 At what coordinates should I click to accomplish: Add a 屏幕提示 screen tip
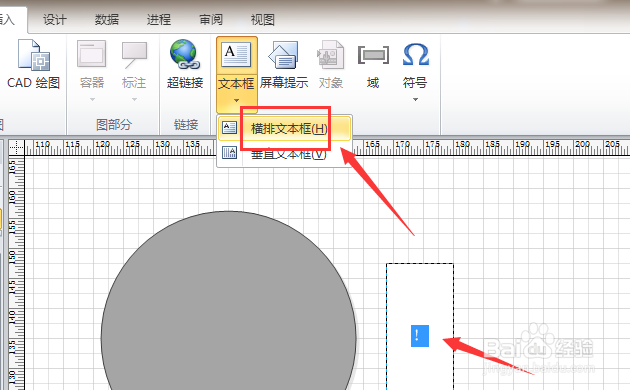click(284, 64)
